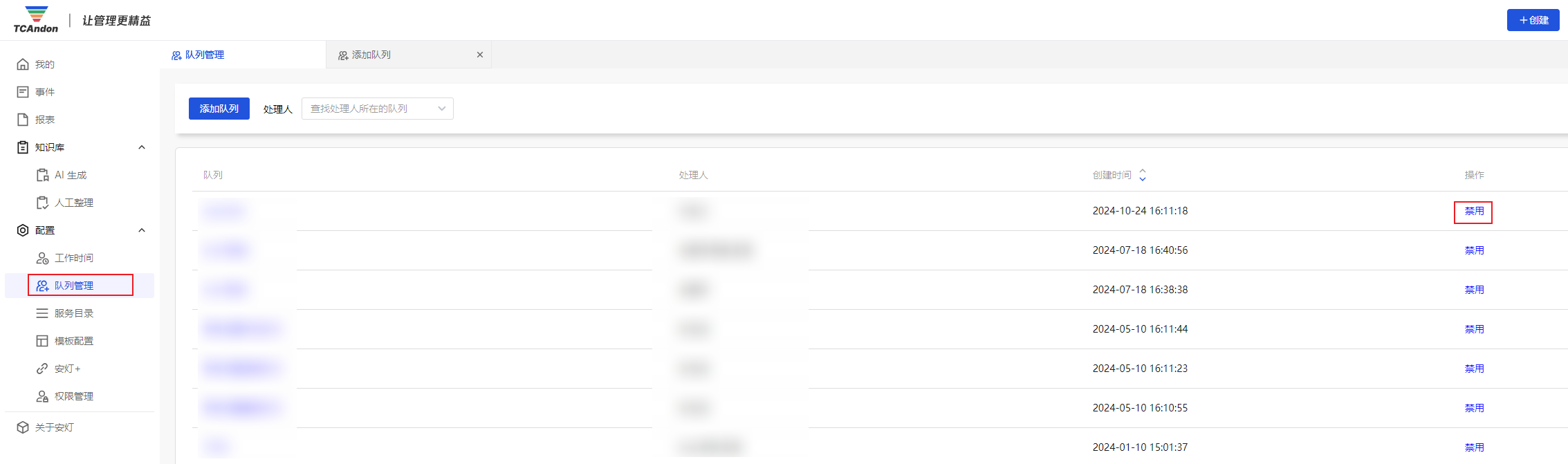Click the home icon beside 我的
This screenshot has width=1568, height=464.
point(23,64)
